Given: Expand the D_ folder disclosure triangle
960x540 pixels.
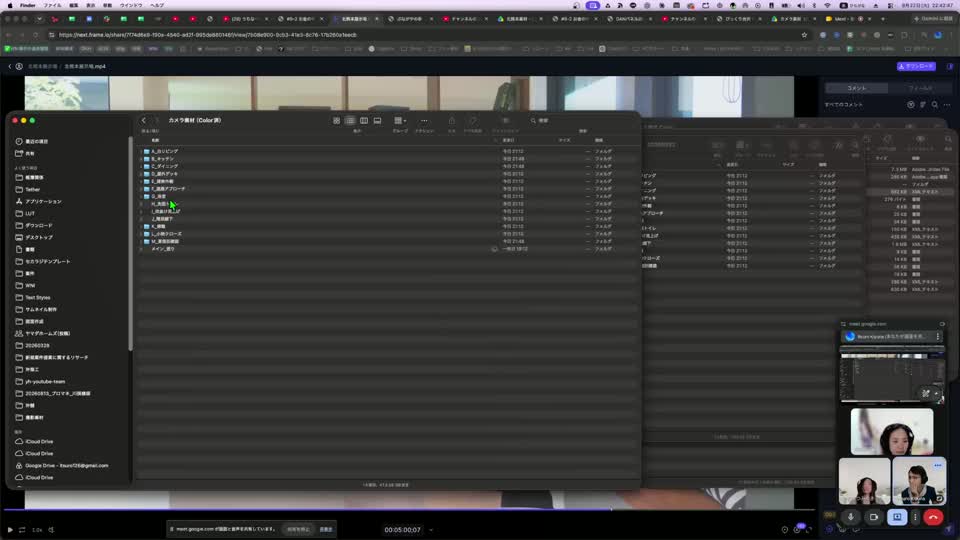Looking at the screenshot, I should 141,174.
